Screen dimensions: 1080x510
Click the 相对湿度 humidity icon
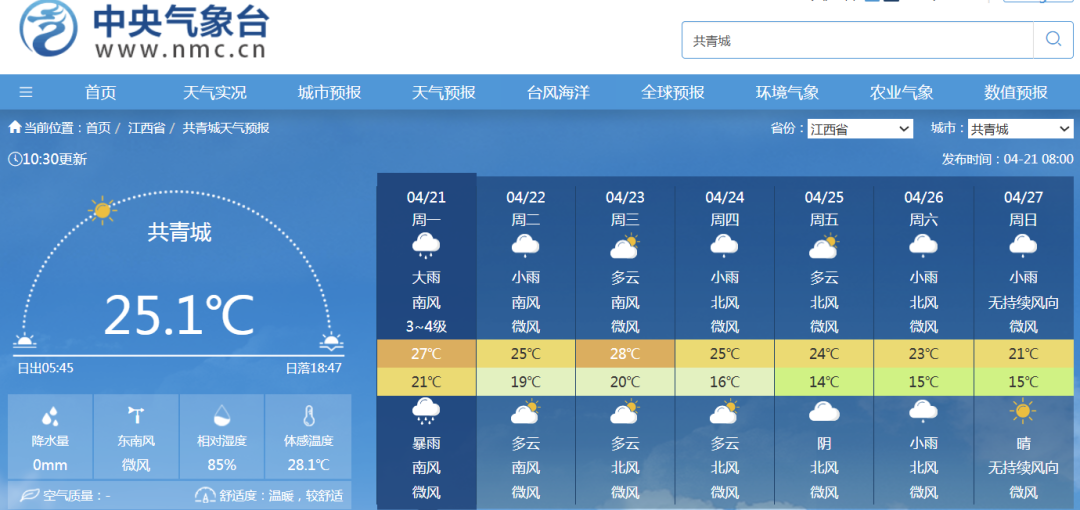(222, 416)
